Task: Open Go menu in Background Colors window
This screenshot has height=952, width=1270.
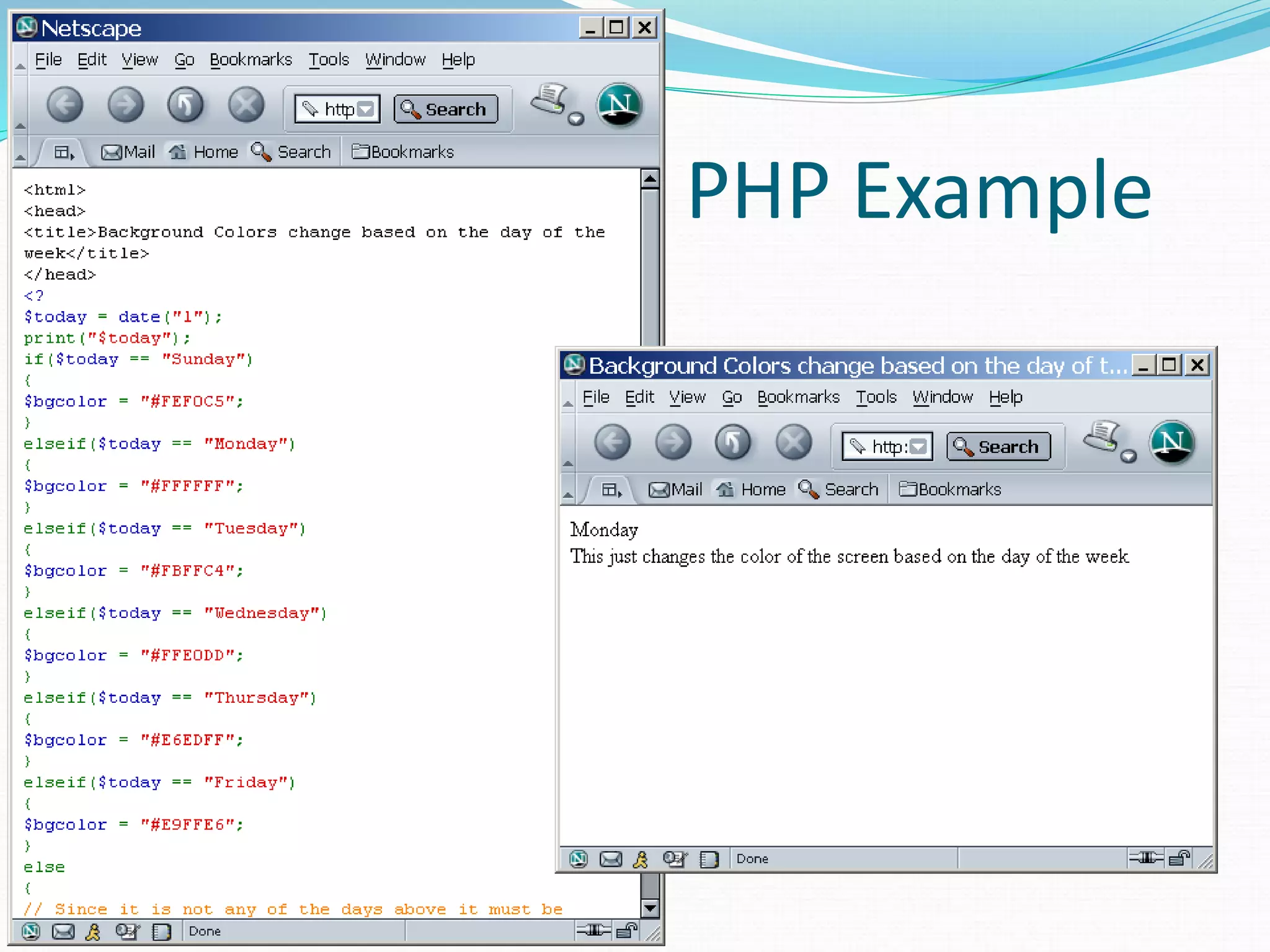Action: (732, 397)
